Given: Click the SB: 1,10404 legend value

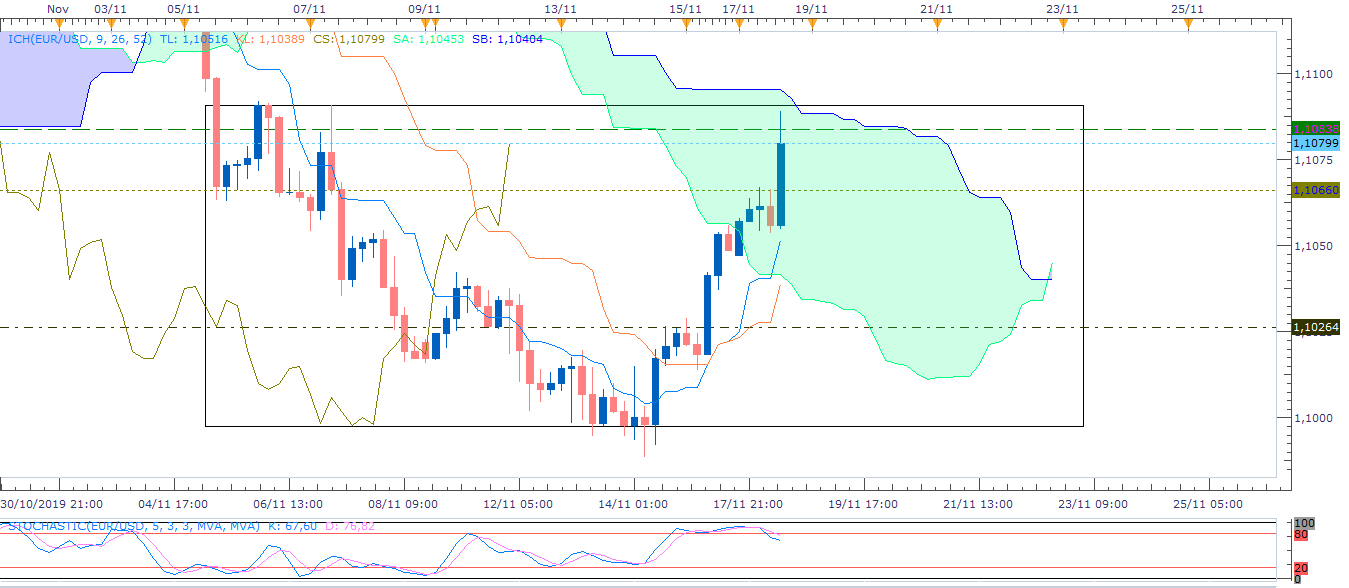Looking at the screenshot, I should point(506,39).
